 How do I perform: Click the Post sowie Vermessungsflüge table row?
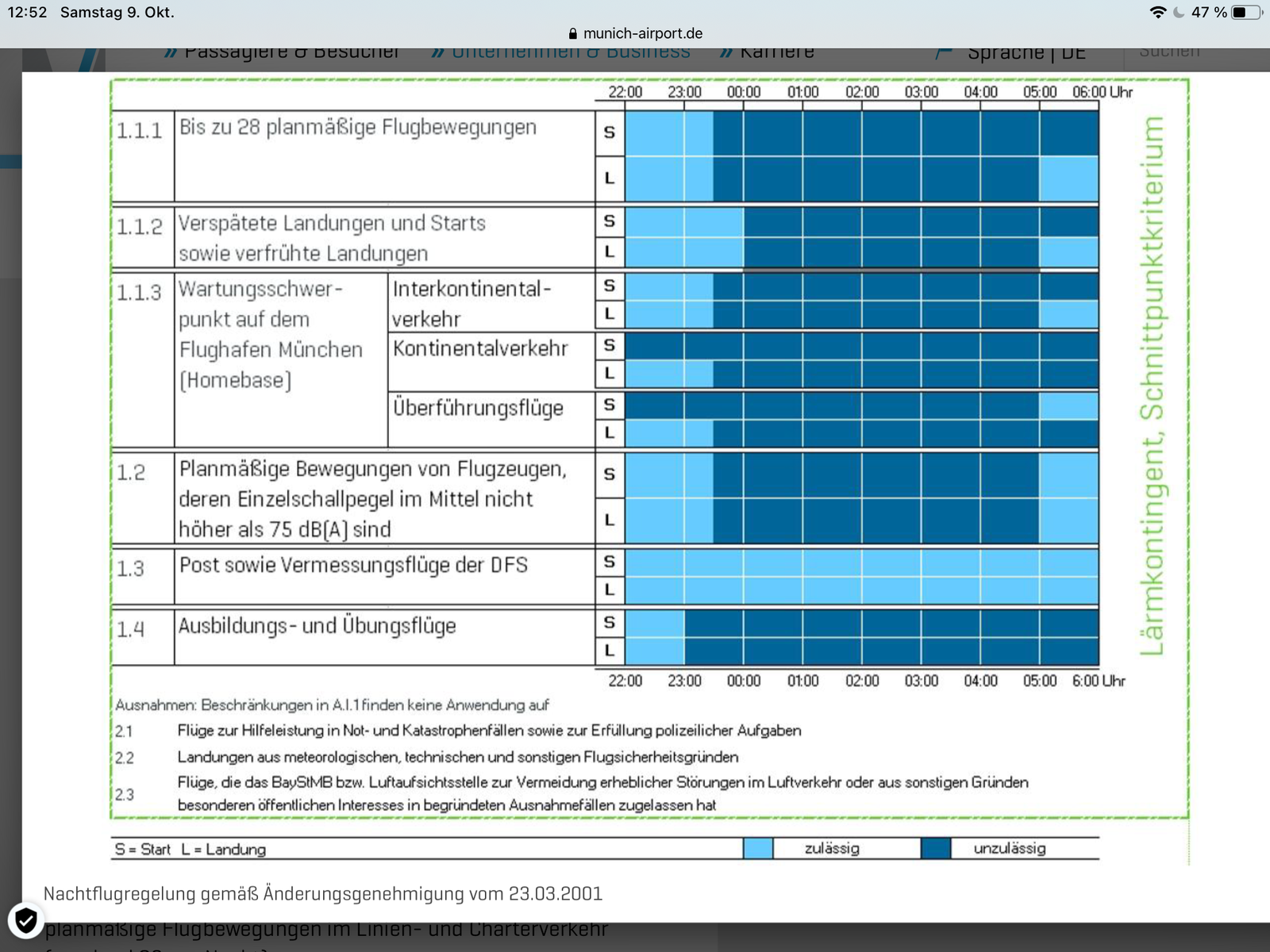tap(353, 566)
